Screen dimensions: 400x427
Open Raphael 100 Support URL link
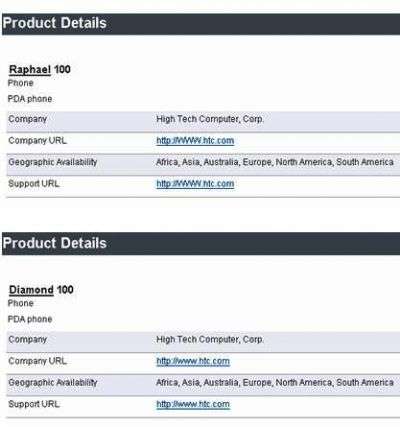[x=195, y=184]
